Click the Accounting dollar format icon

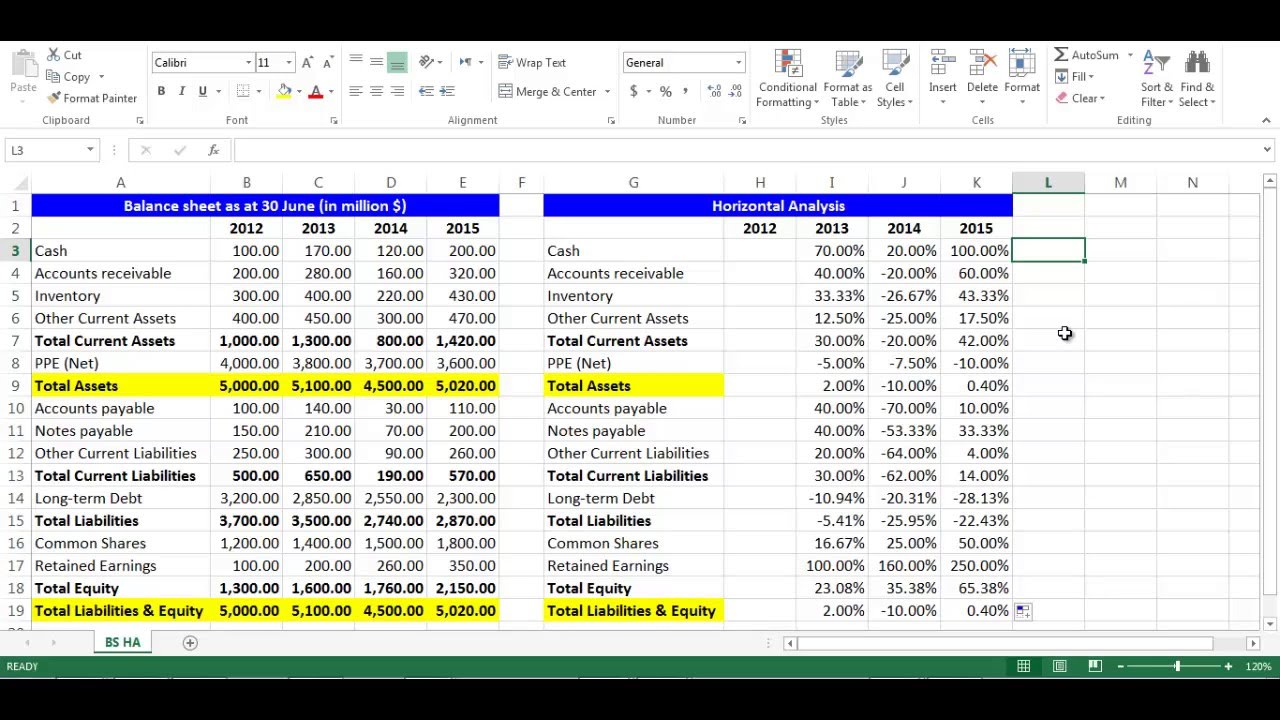[633, 91]
